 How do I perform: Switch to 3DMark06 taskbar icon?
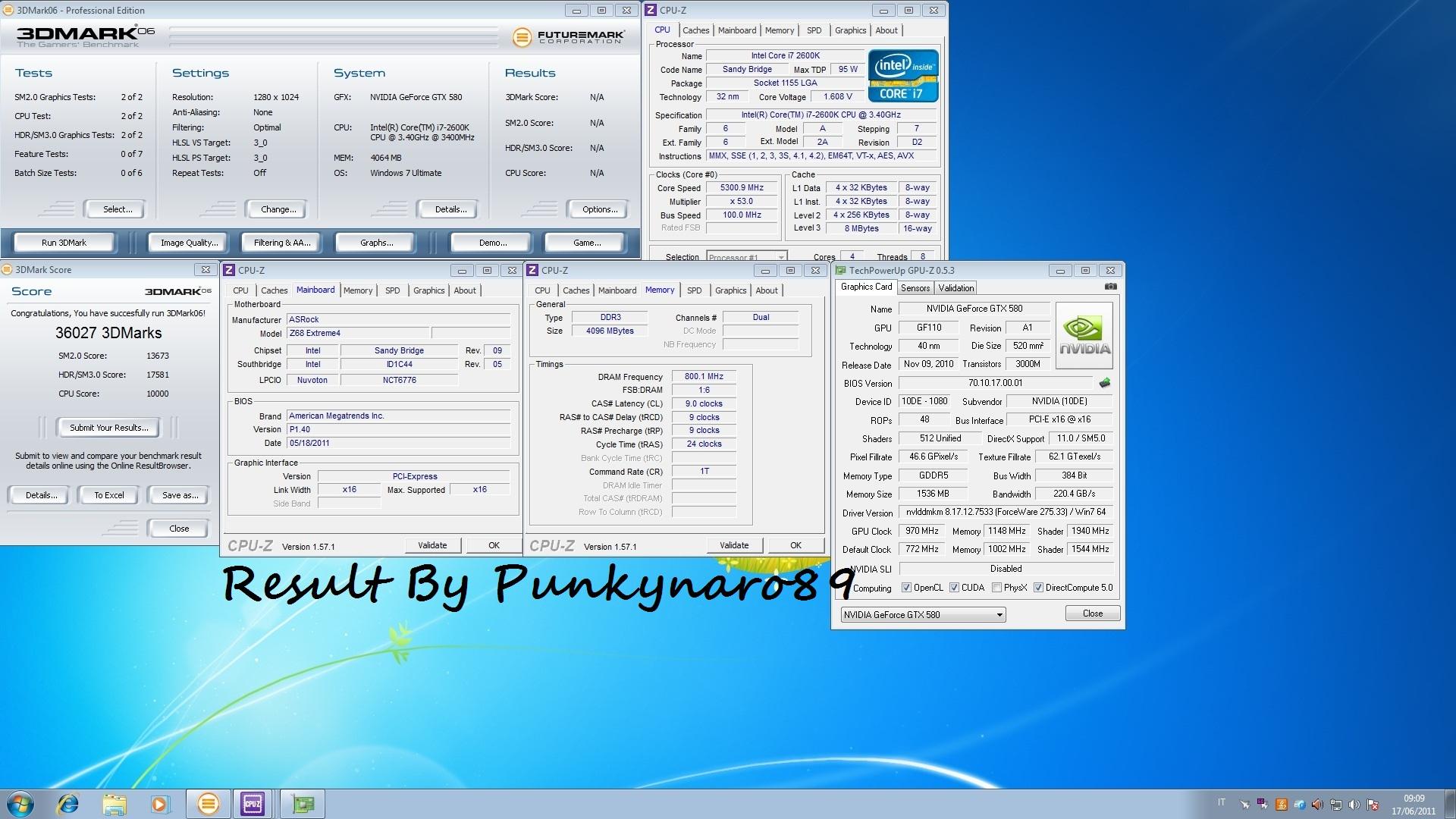pos(208,804)
